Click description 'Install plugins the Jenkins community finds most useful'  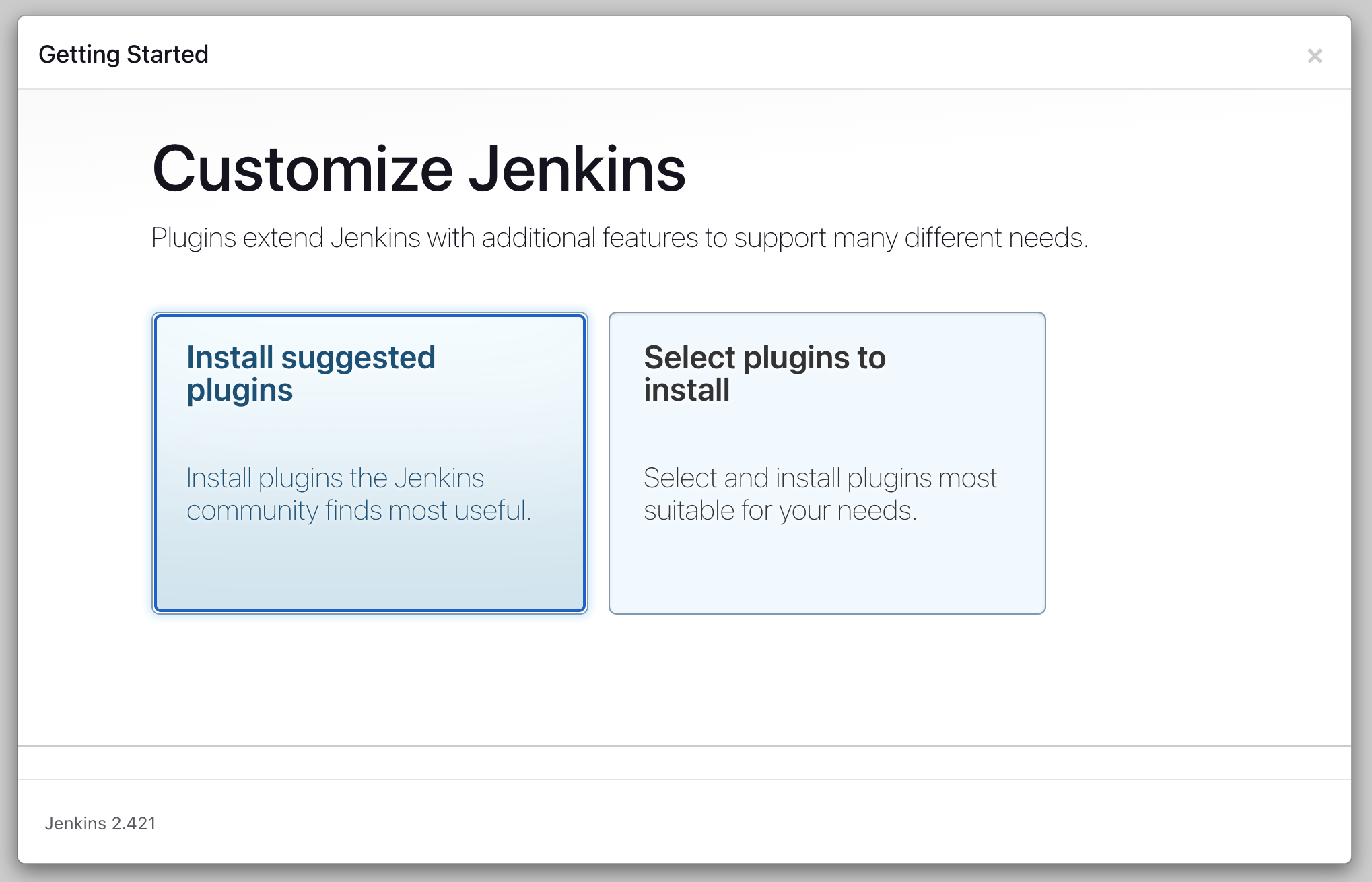[359, 494]
